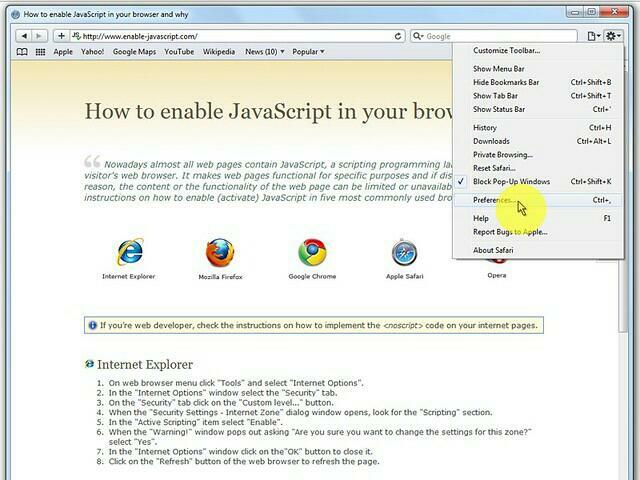The image size is (640, 480).
Task: Click the Forward navigation arrow button
Action: [40, 36]
